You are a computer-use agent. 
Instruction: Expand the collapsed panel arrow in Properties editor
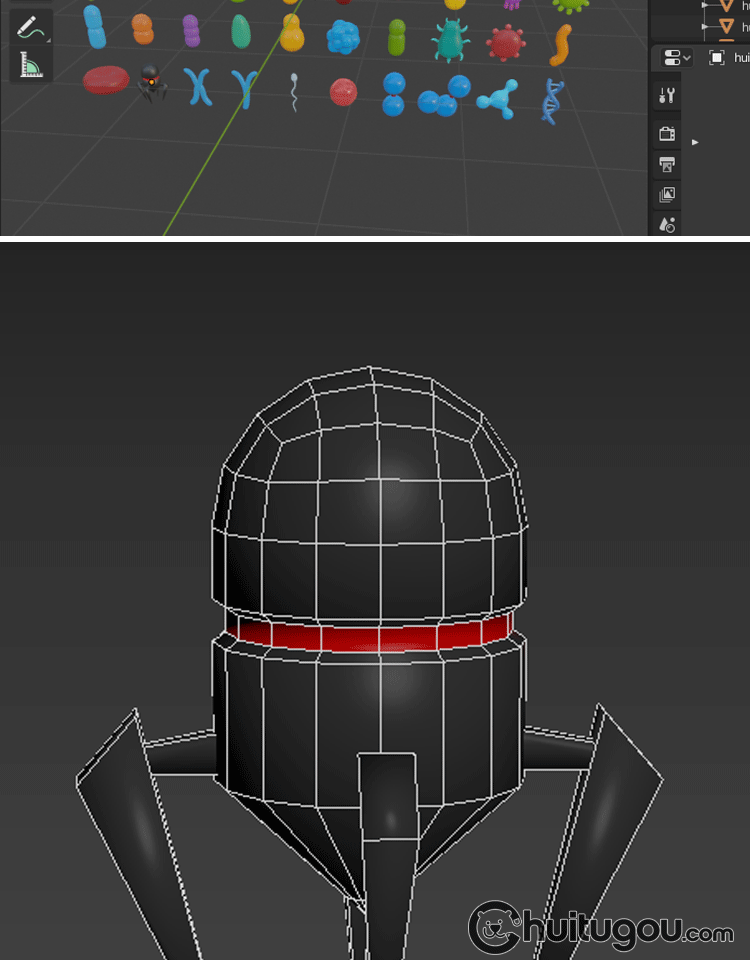tap(695, 142)
